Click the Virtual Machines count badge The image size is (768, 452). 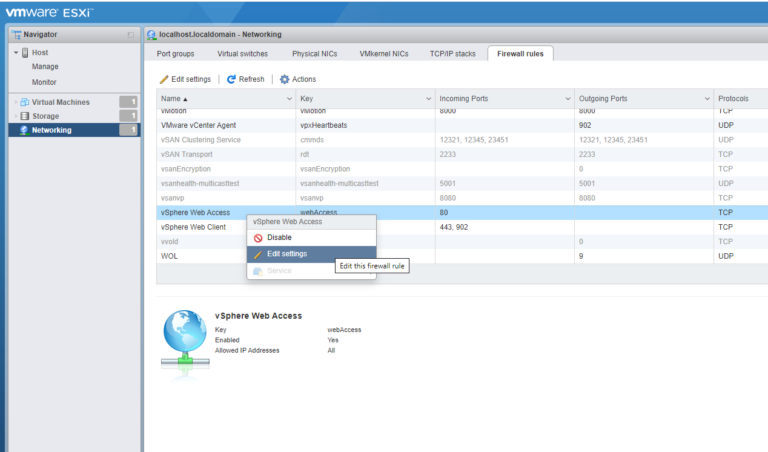click(128, 102)
